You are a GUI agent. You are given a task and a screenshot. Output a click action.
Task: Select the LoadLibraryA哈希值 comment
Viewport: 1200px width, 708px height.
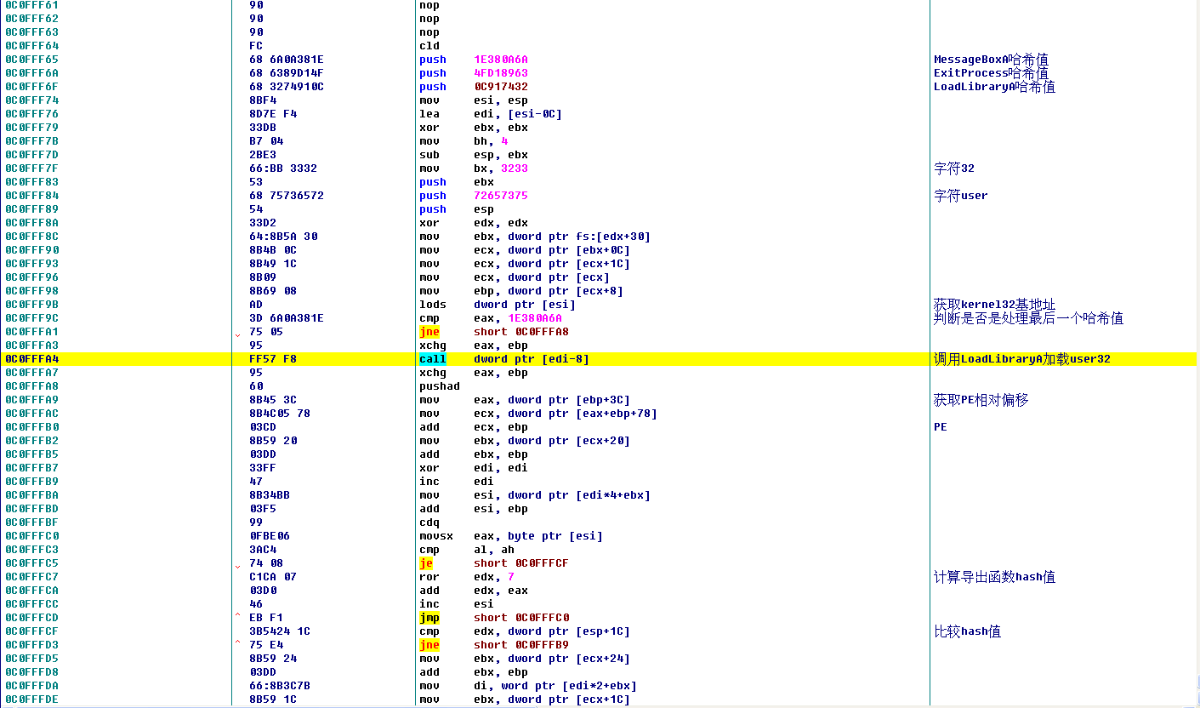994,87
